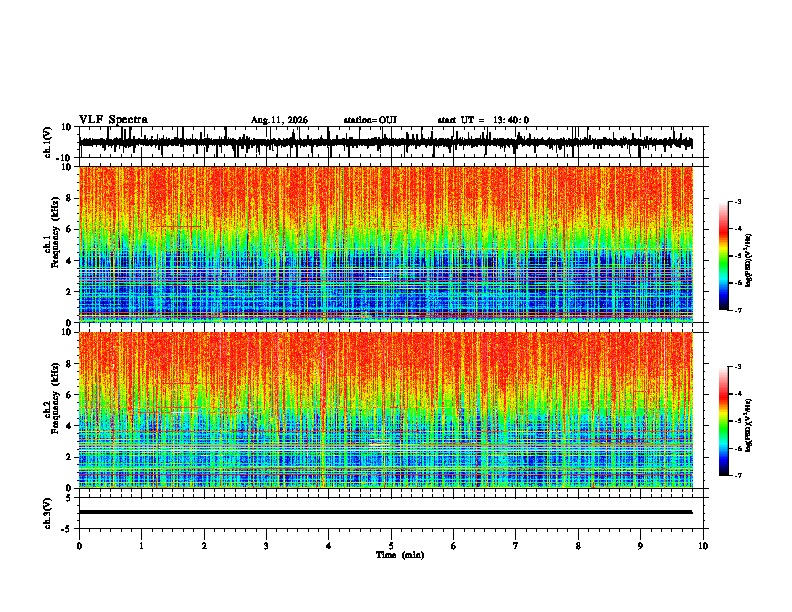Click the ch.2 colorbar "log(PSD)" label
The image size is (792, 612).
coord(749,425)
